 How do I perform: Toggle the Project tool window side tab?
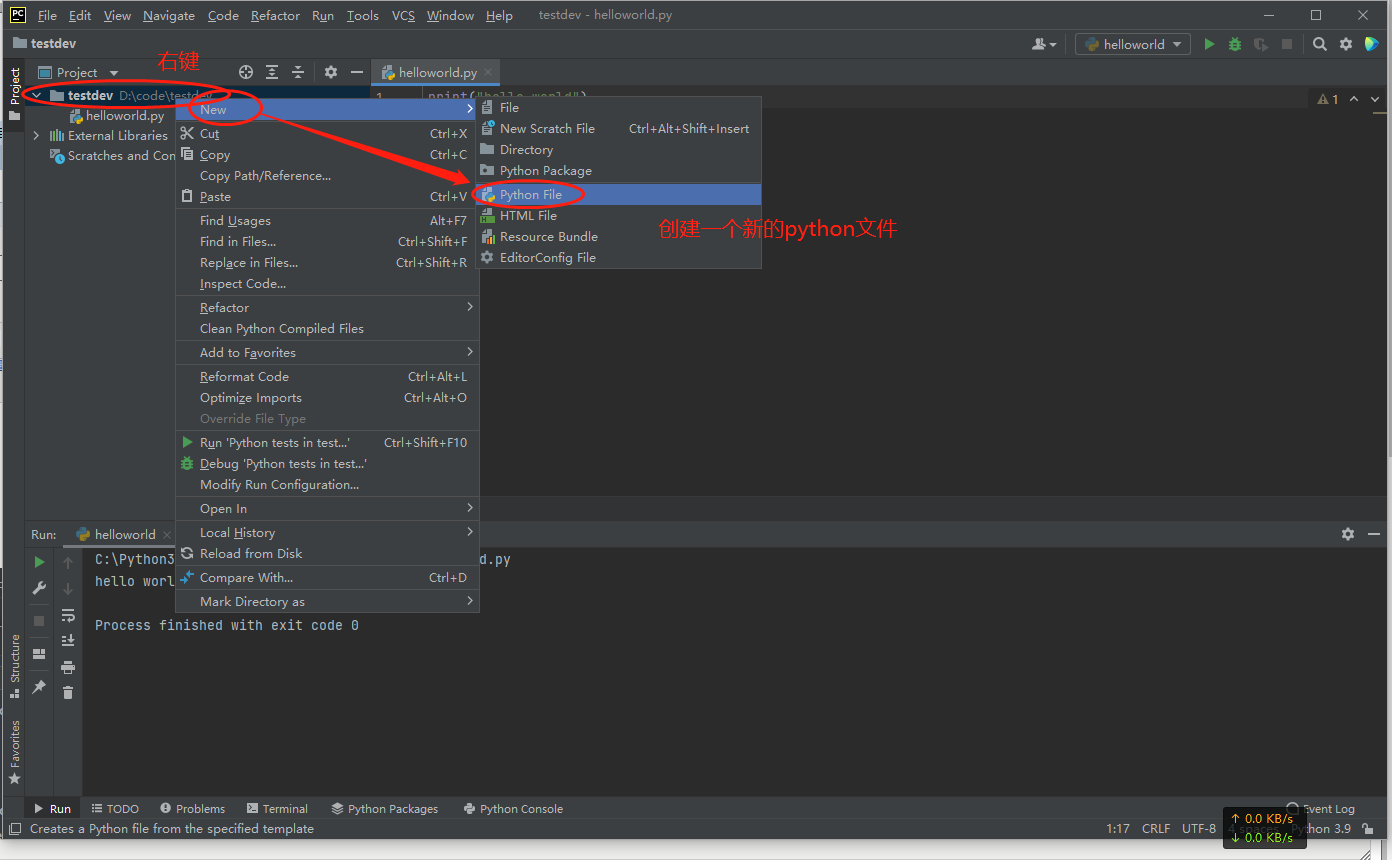(x=14, y=93)
